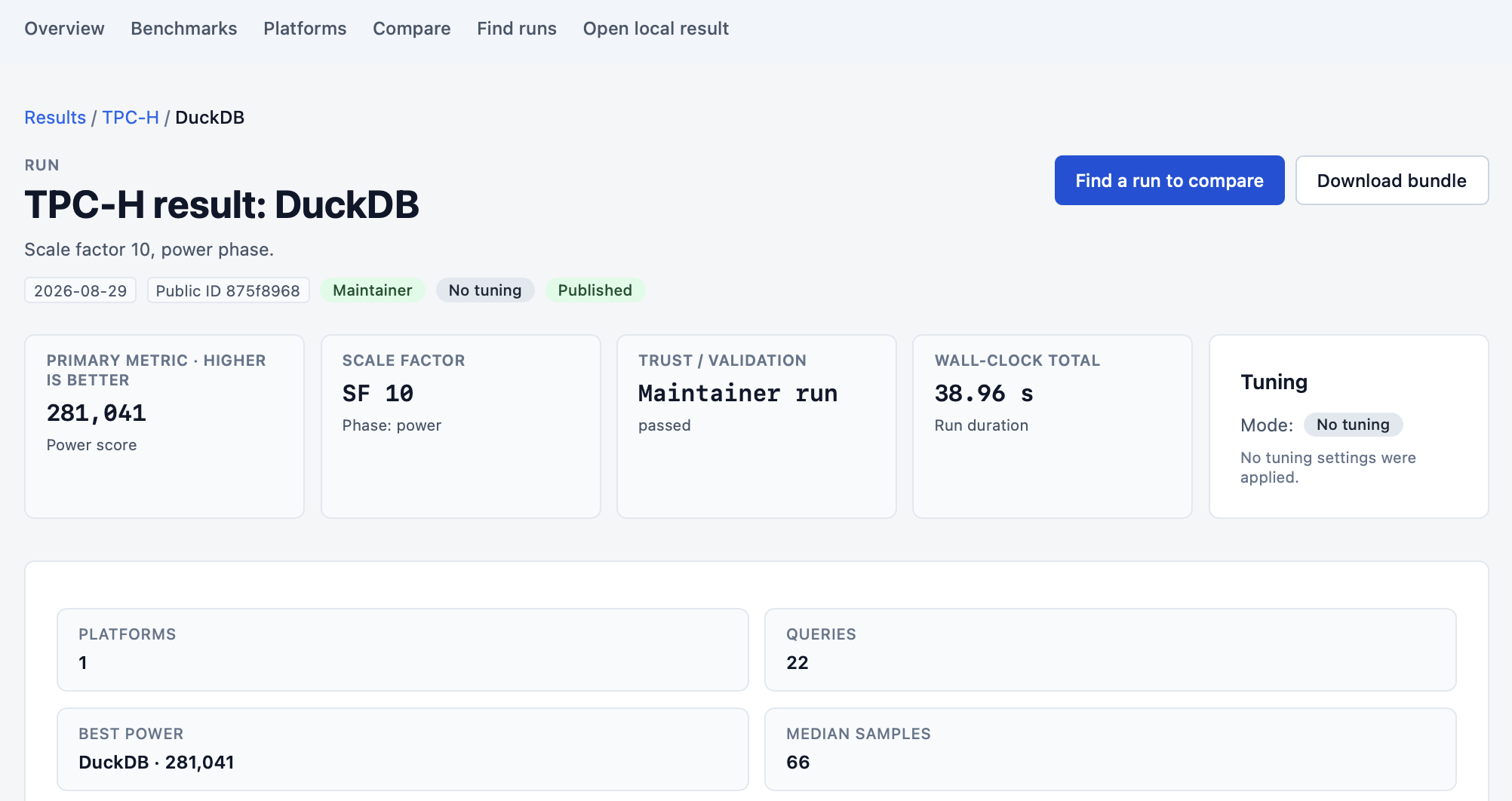
Task: Click the DuckDB breadcrumb text
Action: [210, 118]
